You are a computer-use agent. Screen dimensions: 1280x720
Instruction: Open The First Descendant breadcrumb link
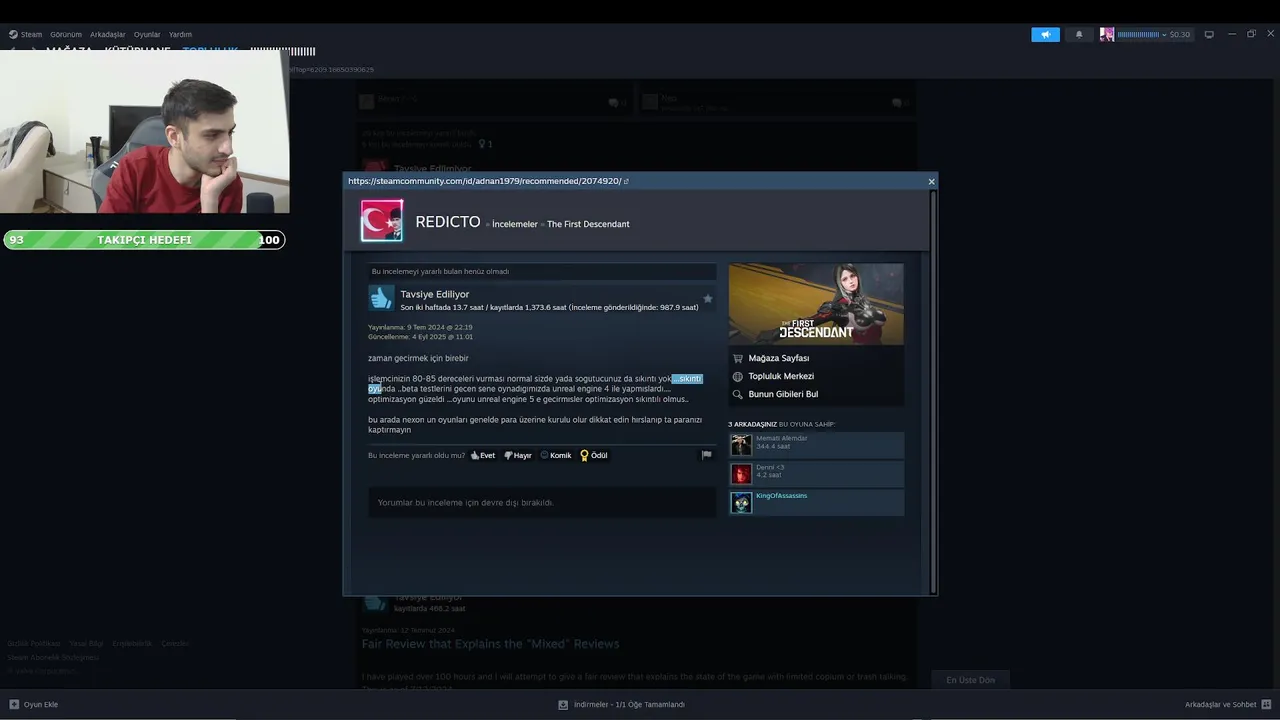(x=588, y=224)
